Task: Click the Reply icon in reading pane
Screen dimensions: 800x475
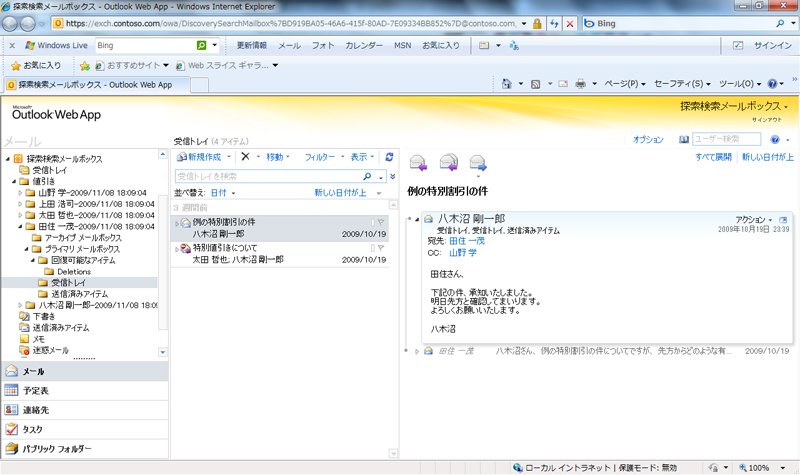Action: coord(418,163)
